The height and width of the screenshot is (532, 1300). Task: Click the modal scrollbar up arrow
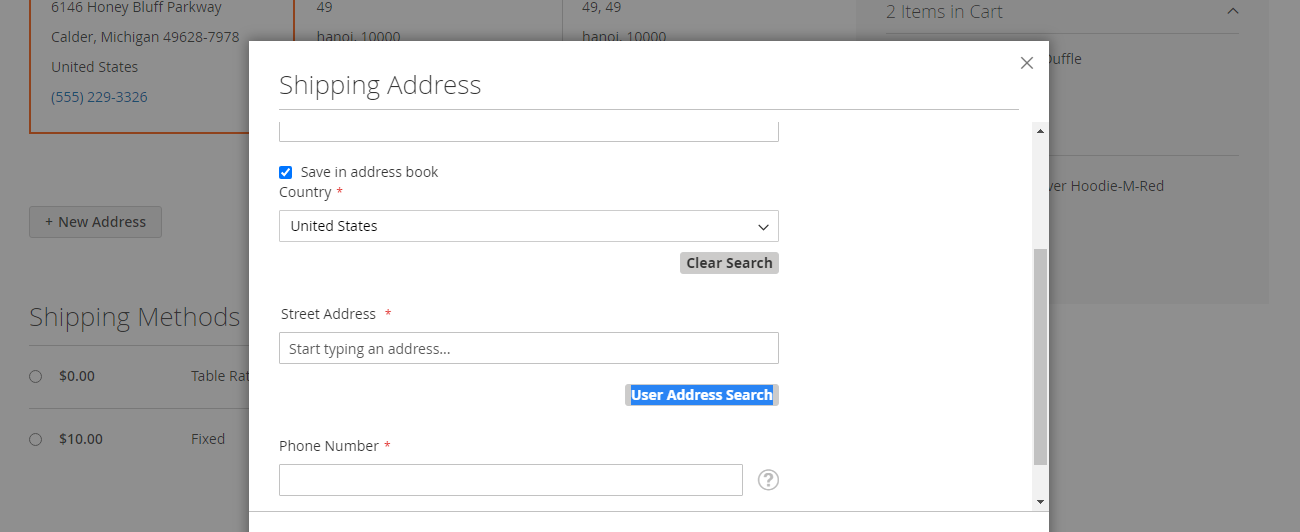pos(1040,131)
